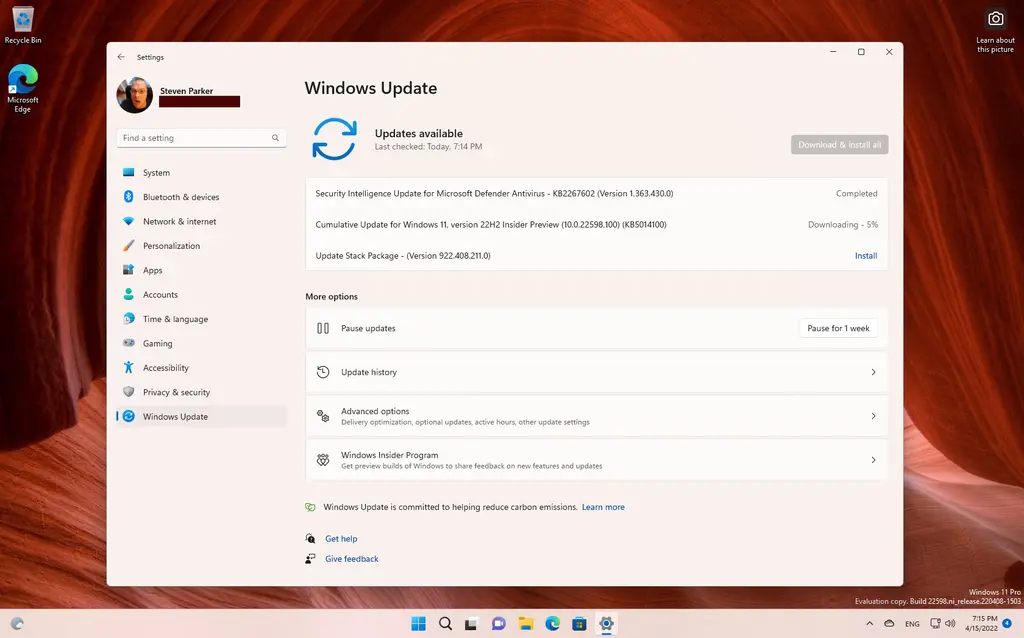Click Install link for Update Stack Package
The width and height of the screenshot is (1024, 638).
pyautogui.click(x=865, y=256)
